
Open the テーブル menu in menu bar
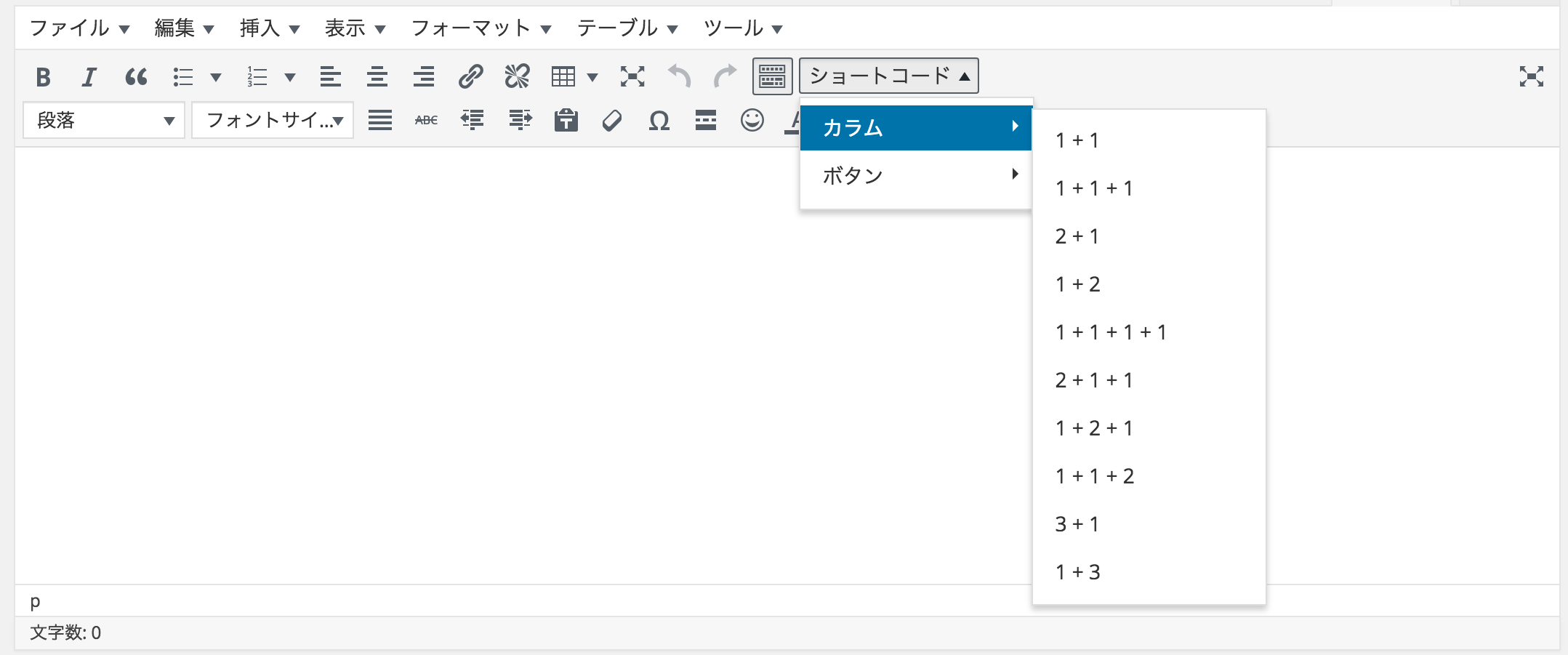627,28
